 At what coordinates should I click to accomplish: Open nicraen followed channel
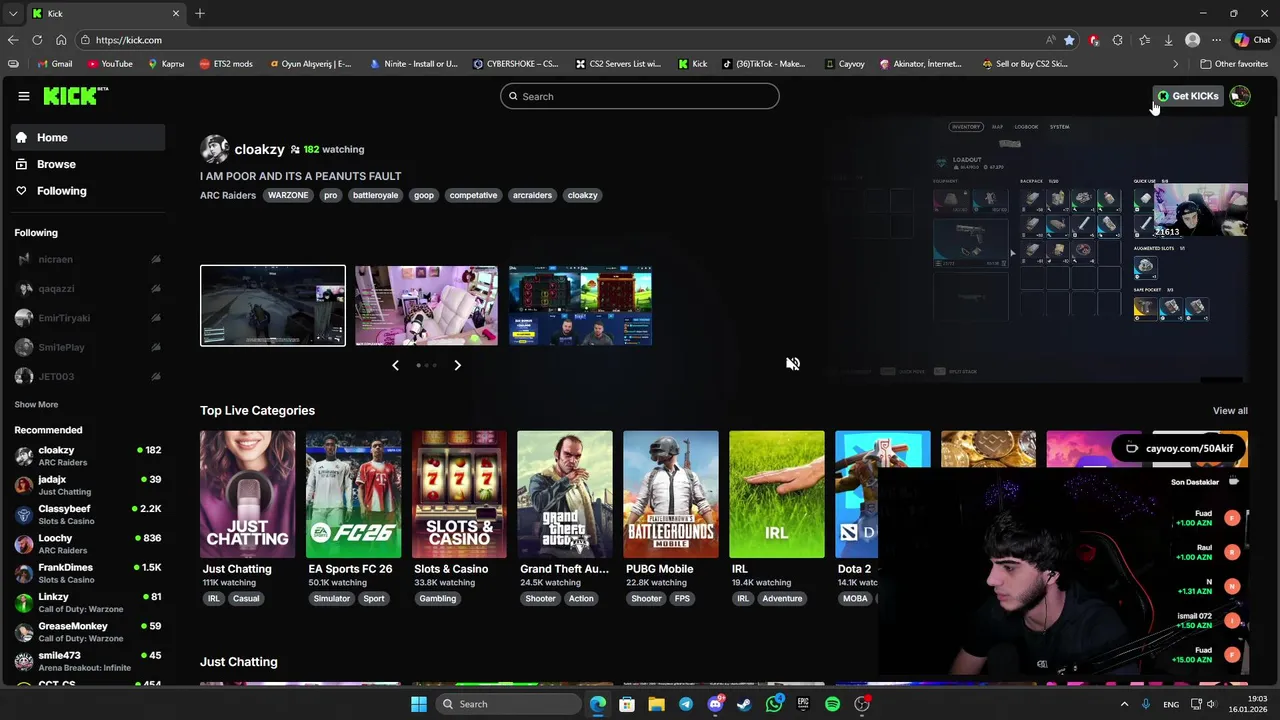[88, 259]
